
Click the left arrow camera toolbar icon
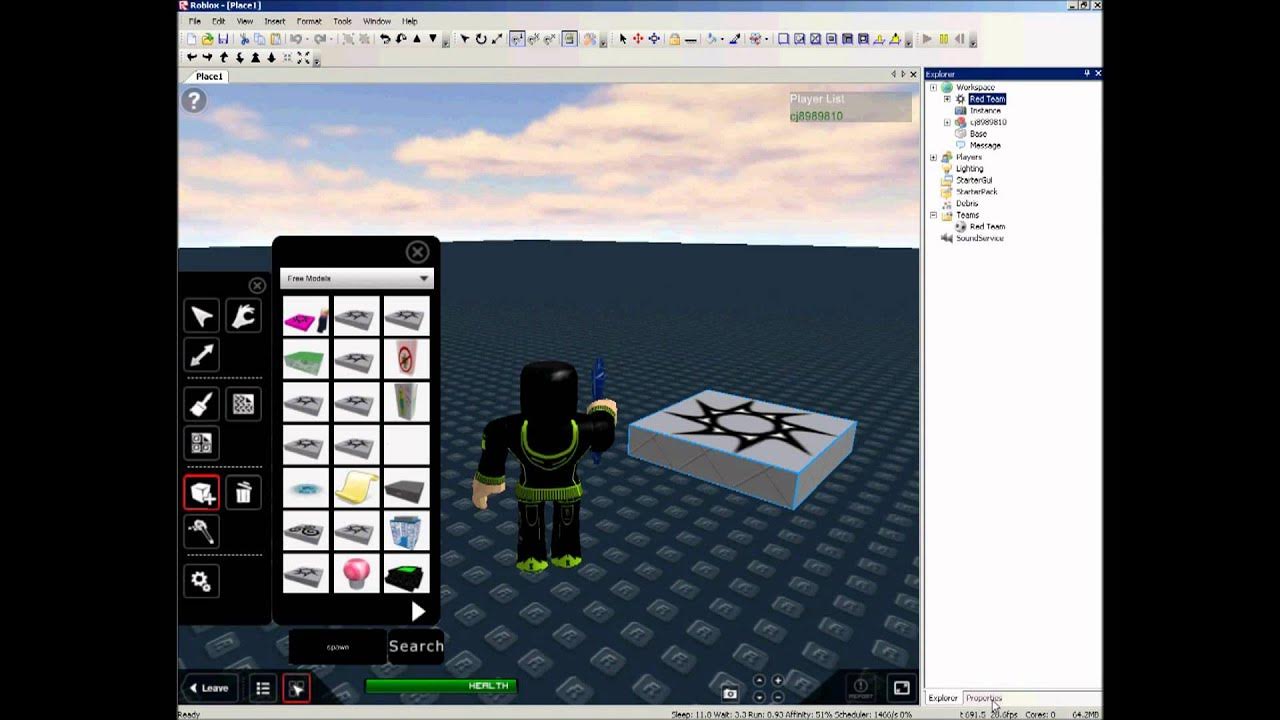coord(191,57)
